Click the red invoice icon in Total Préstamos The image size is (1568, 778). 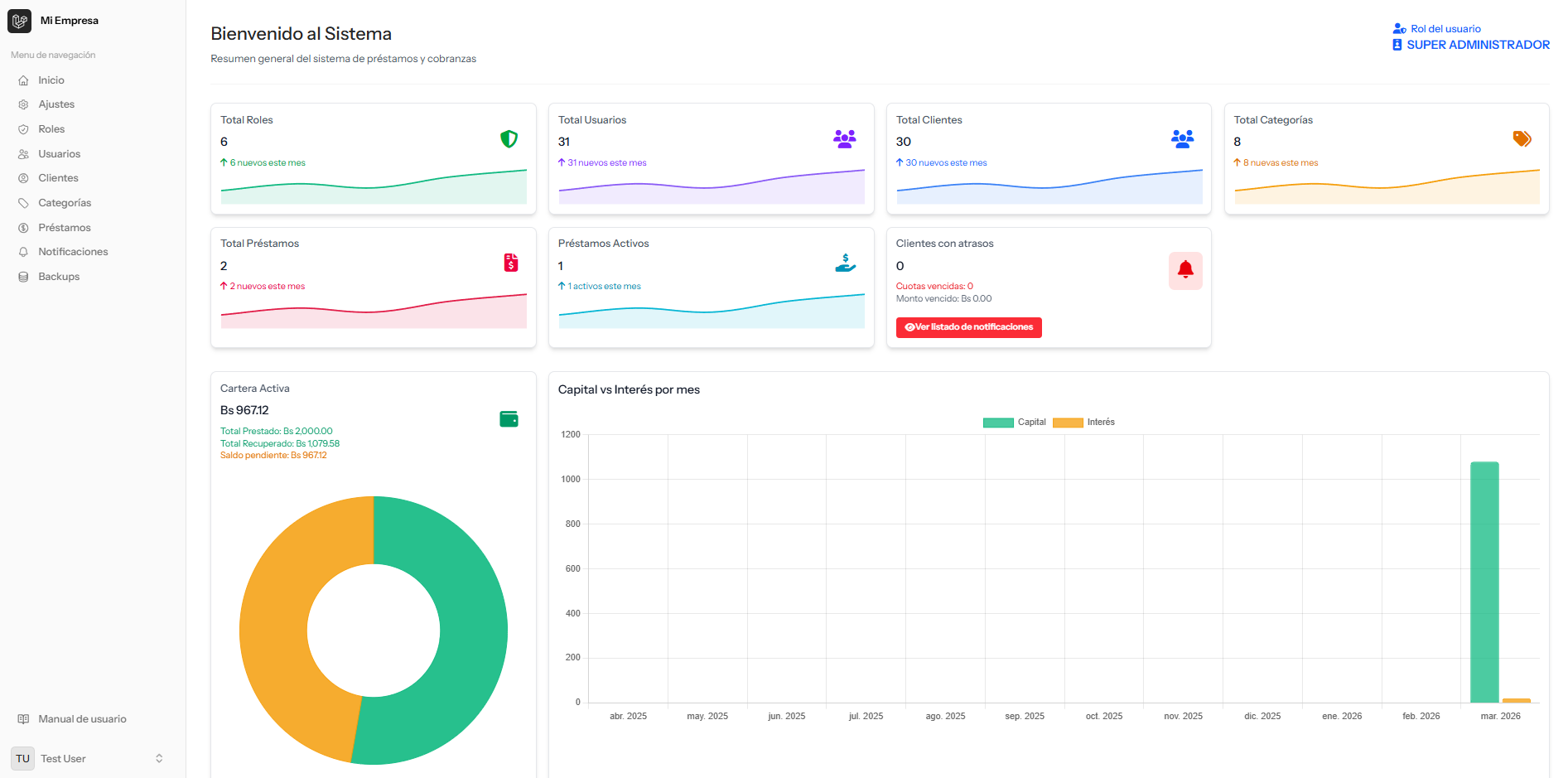click(511, 263)
